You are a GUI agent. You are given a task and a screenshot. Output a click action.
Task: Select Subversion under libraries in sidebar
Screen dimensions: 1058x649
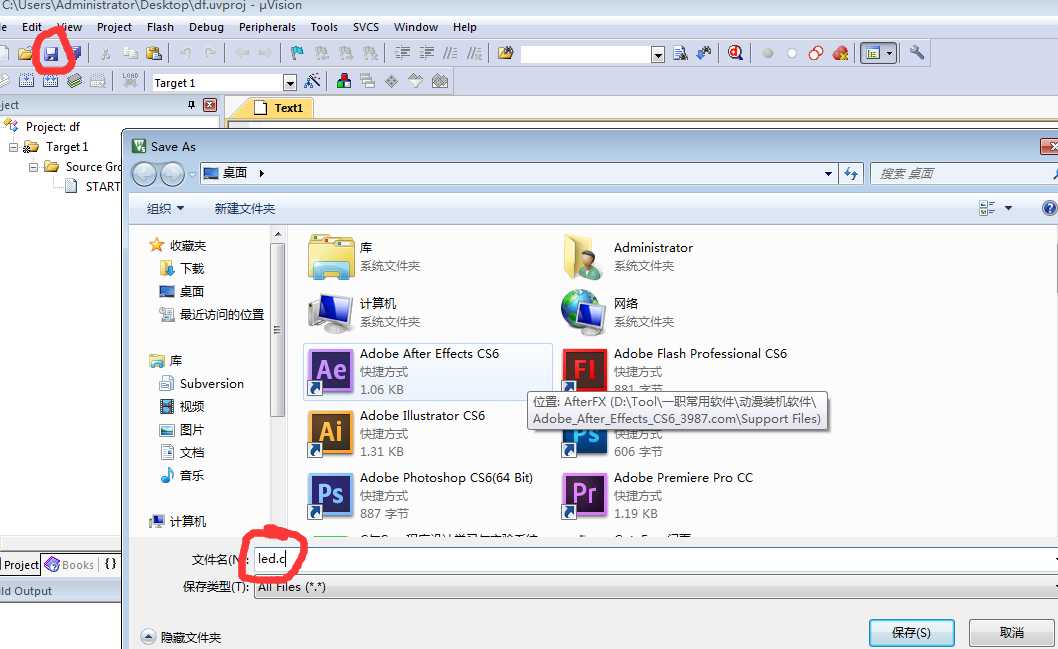click(x=201, y=383)
